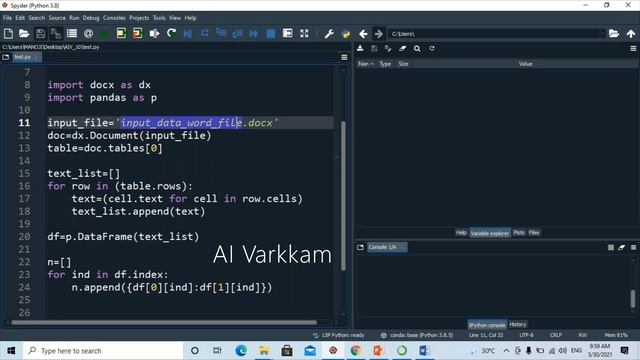Screen dimensions: 640x360
Task: Open Search menu
Action: click(37, 18)
